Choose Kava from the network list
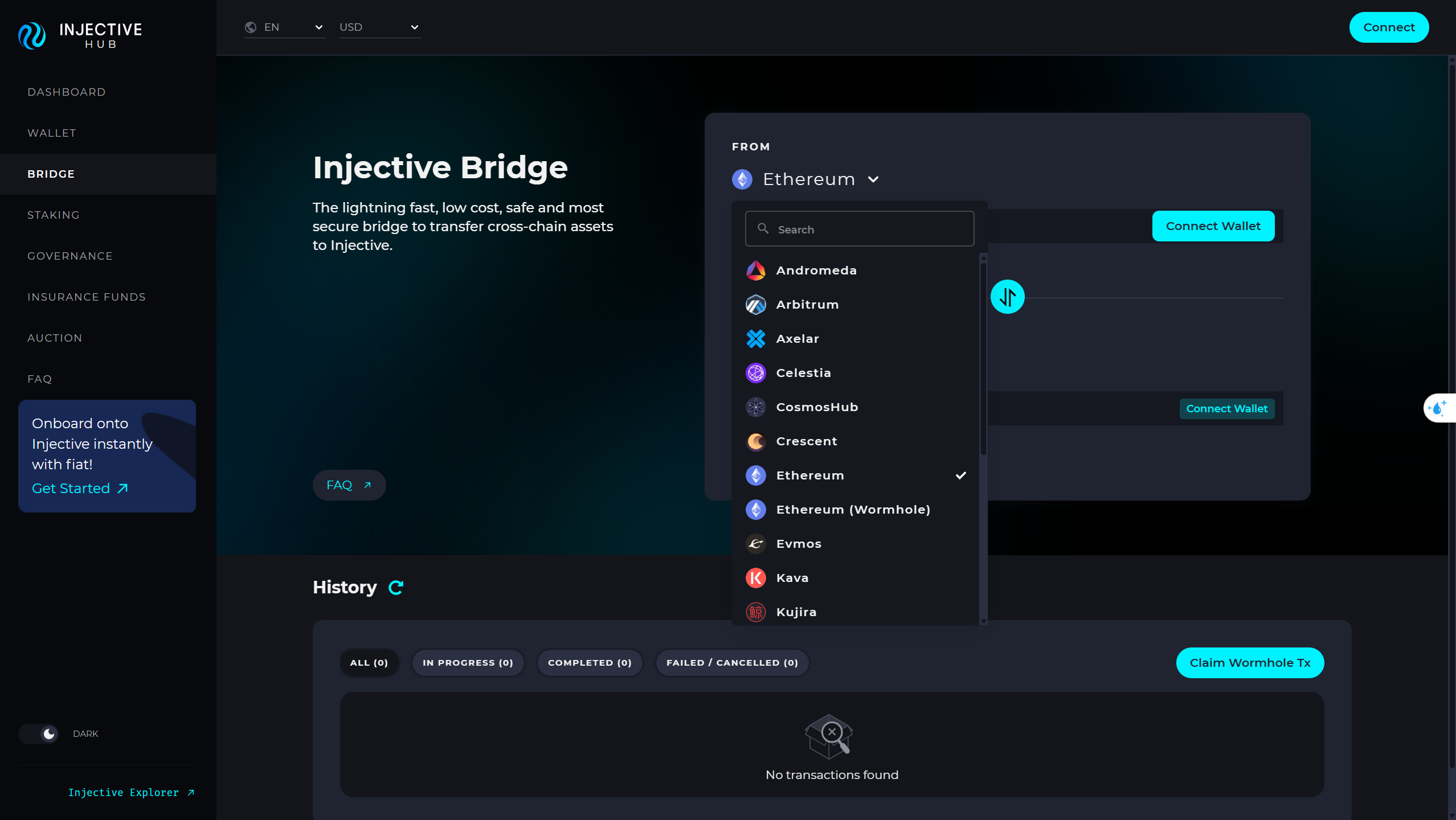The height and width of the screenshot is (820, 1456). click(x=856, y=578)
